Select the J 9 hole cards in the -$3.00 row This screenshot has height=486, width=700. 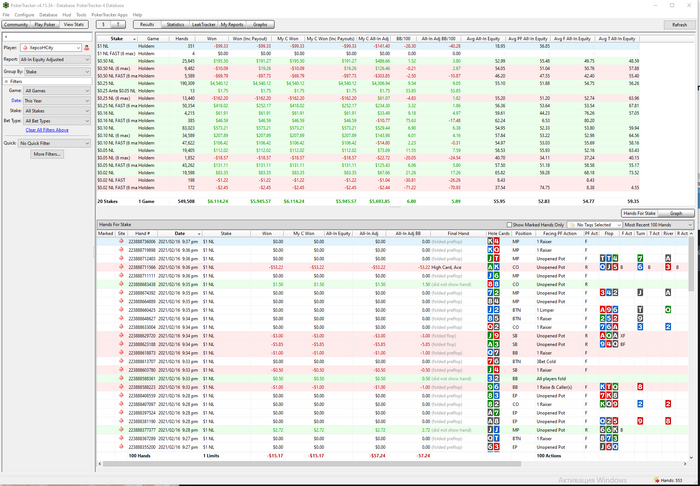click(x=493, y=336)
